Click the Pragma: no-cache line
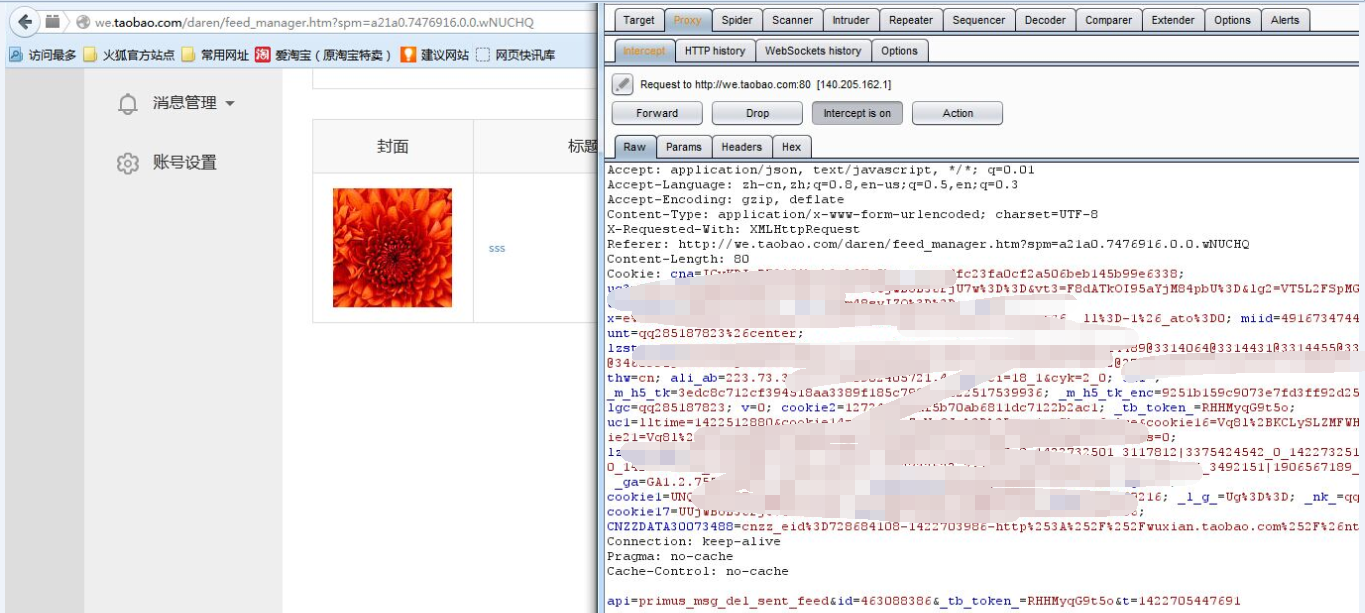The height and width of the screenshot is (613, 1365). tap(670, 556)
